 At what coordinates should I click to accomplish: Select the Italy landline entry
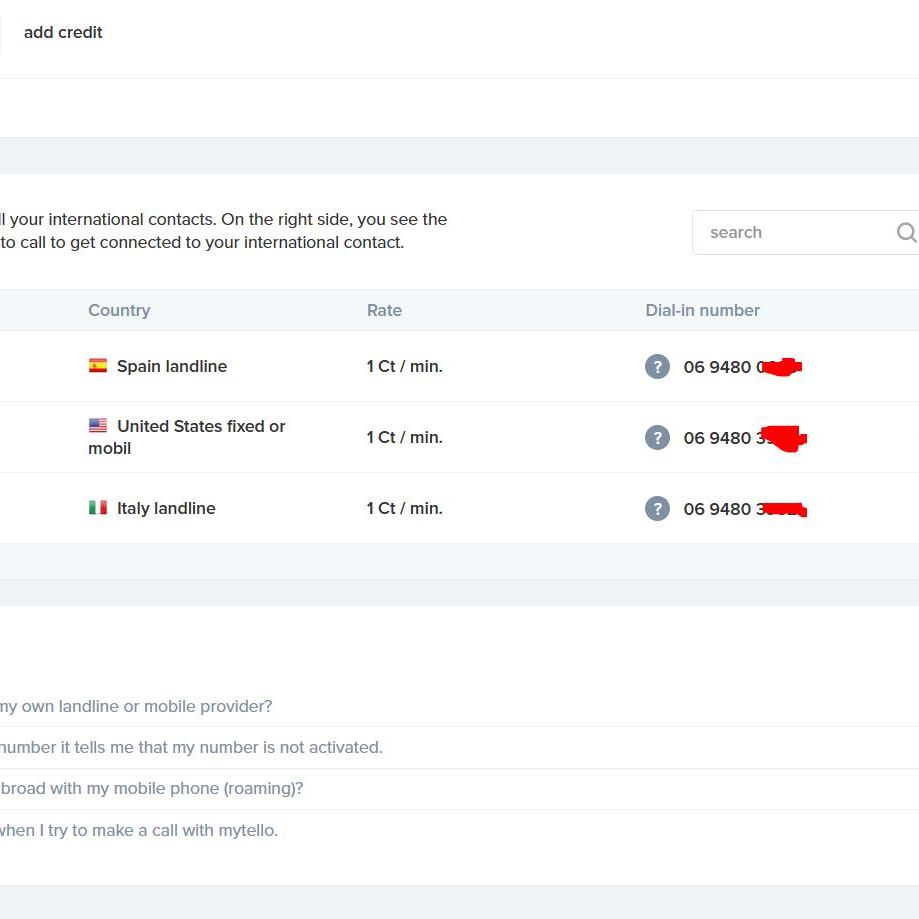tap(166, 508)
